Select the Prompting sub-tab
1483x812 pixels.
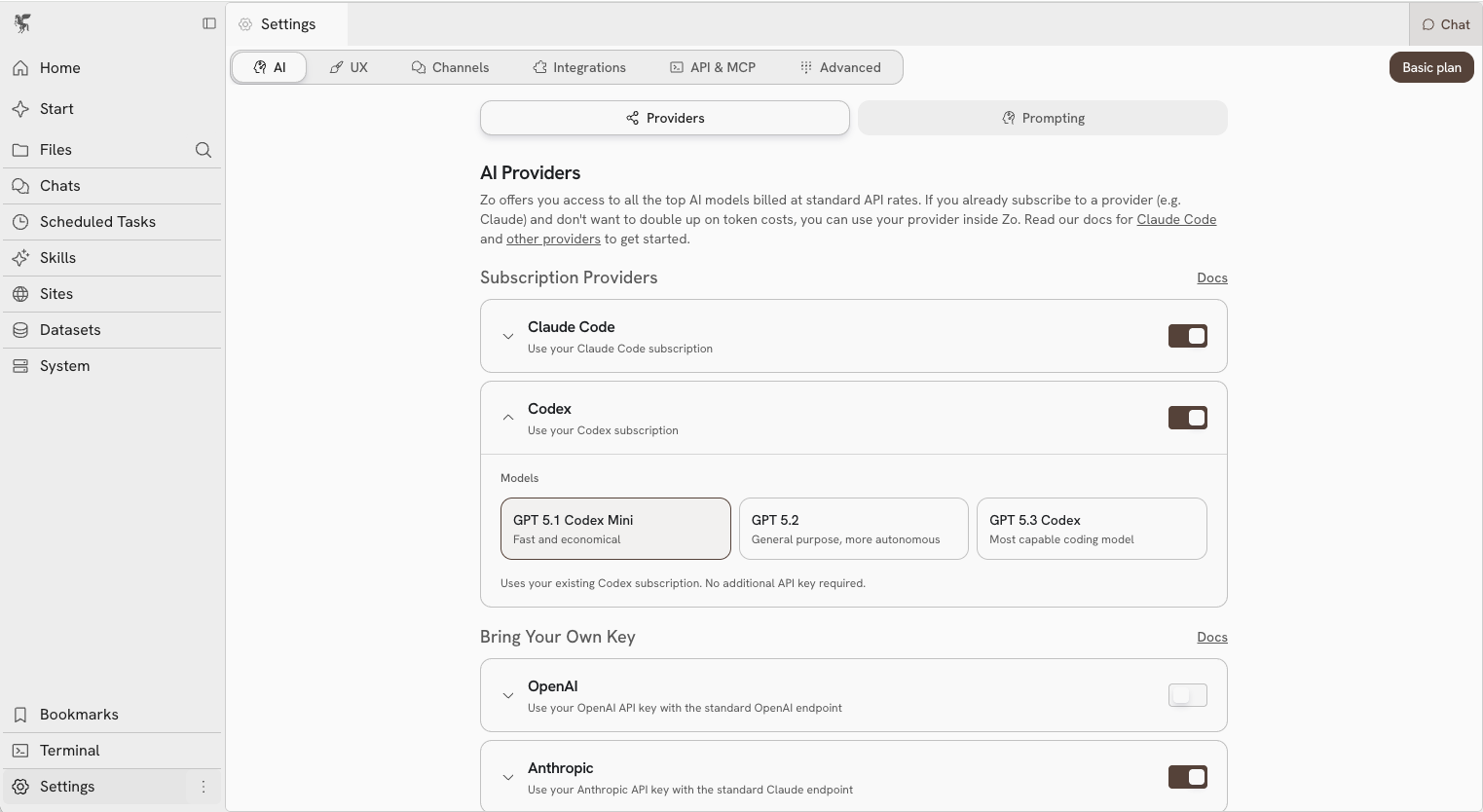tap(1043, 118)
